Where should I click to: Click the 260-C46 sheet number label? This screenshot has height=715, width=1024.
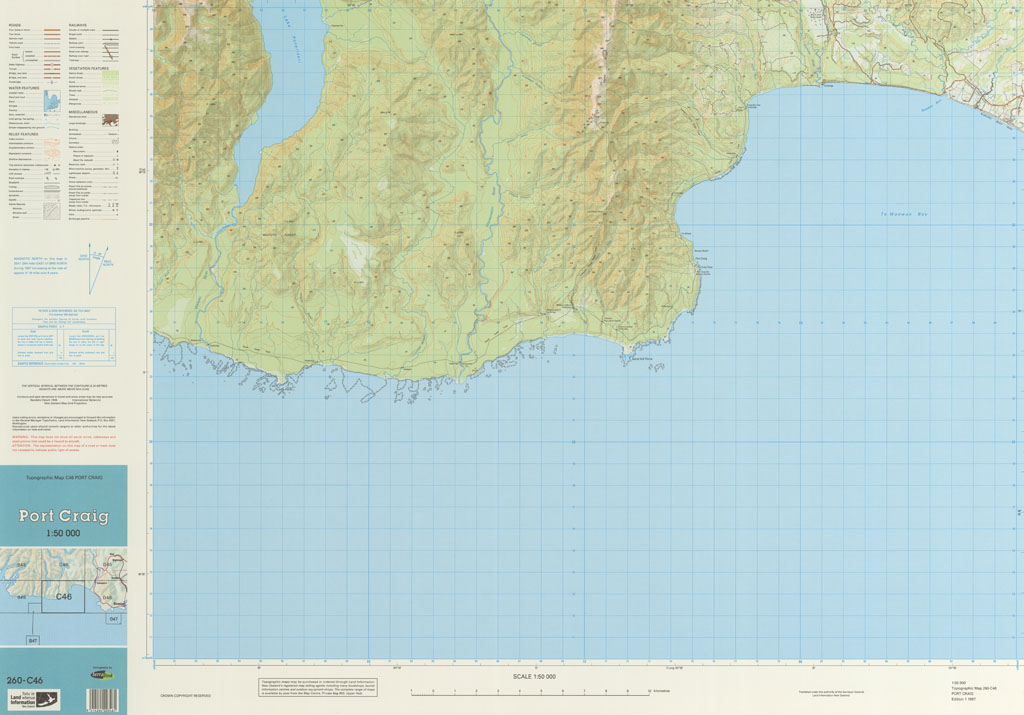pos(23,681)
